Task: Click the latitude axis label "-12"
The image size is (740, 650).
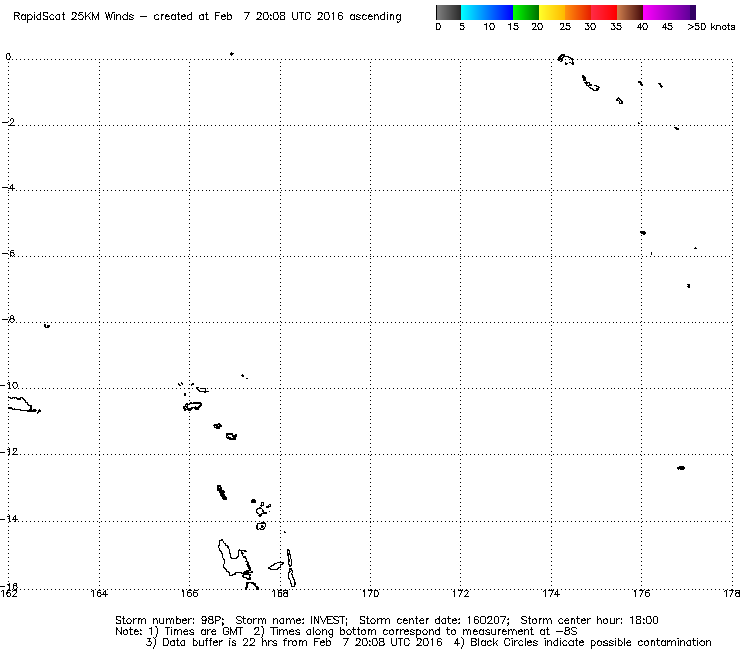Action: 9,452
